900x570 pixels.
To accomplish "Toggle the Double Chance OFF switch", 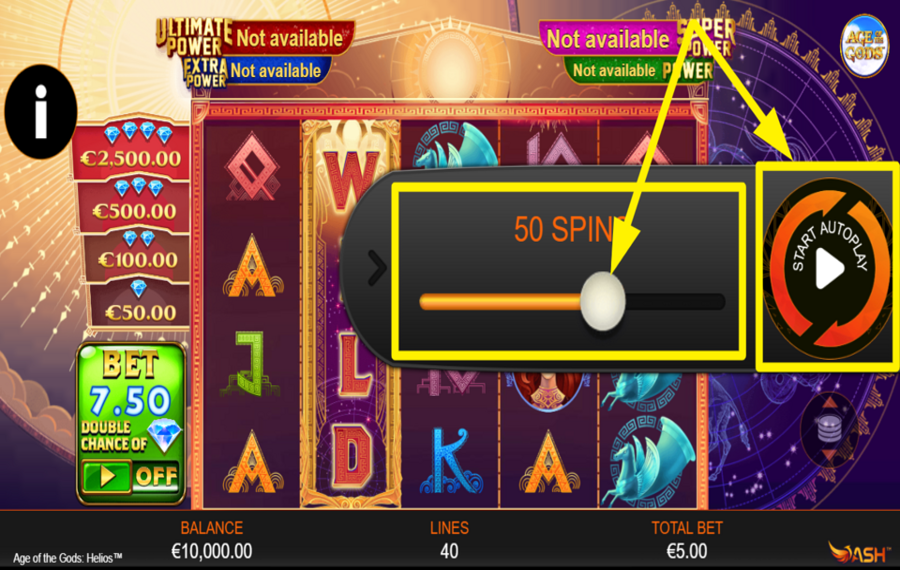I will coord(156,476).
